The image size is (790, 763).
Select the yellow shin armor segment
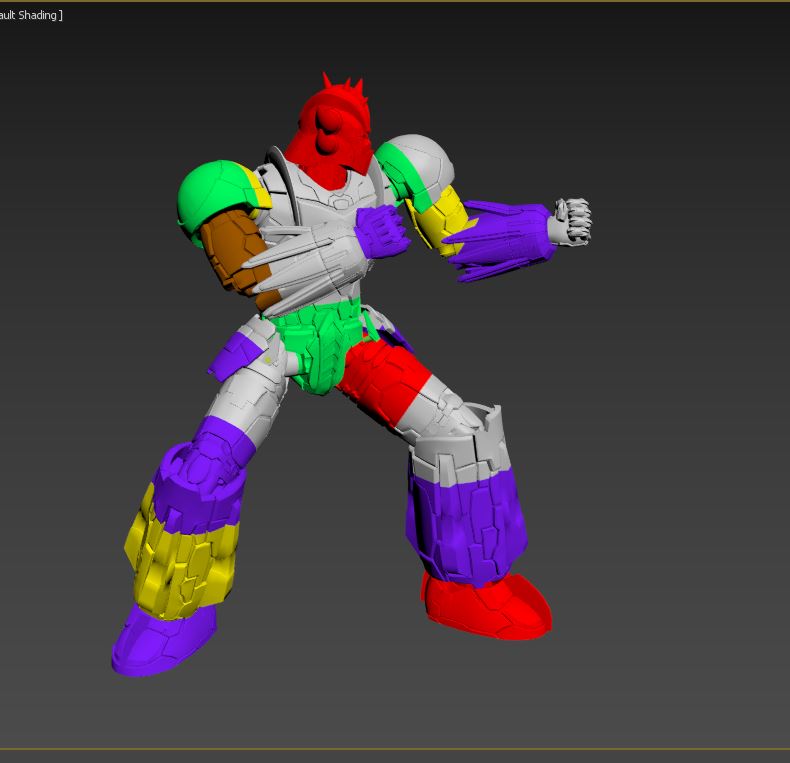click(181, 553)
